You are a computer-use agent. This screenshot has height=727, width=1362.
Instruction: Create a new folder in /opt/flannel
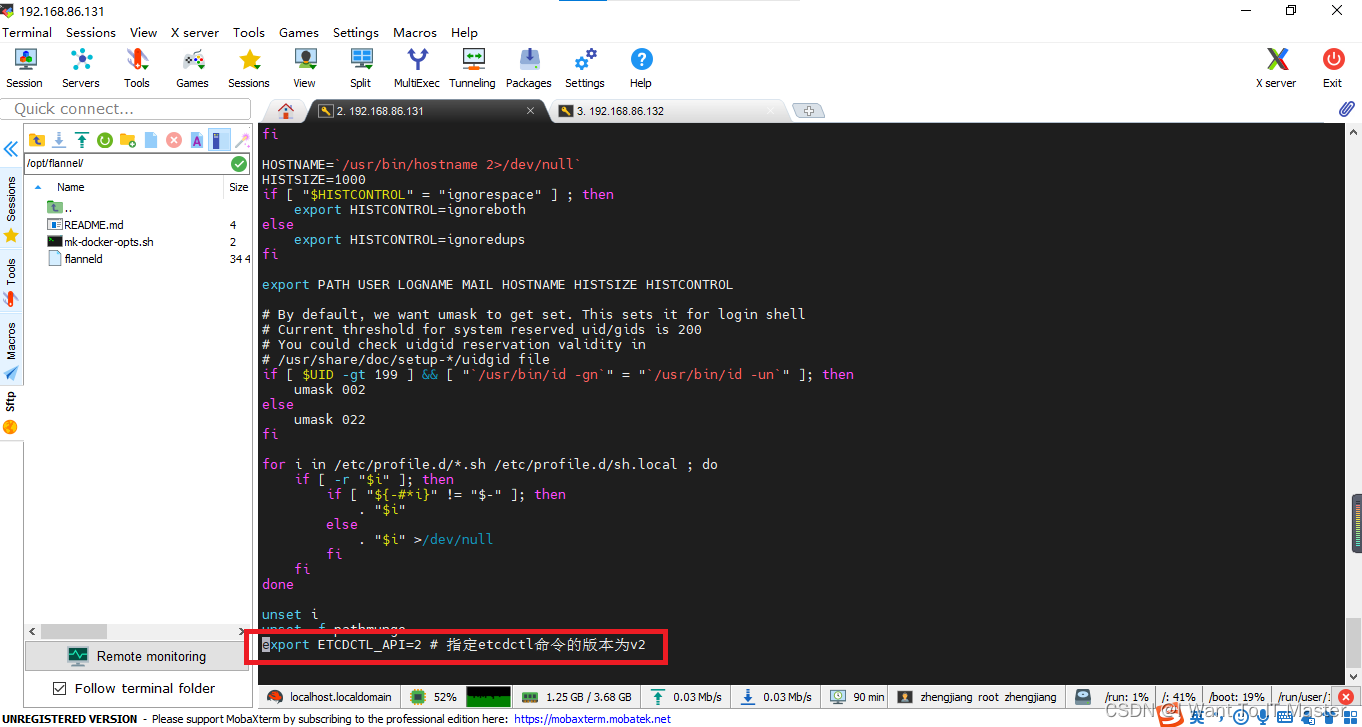coord(127,140)
